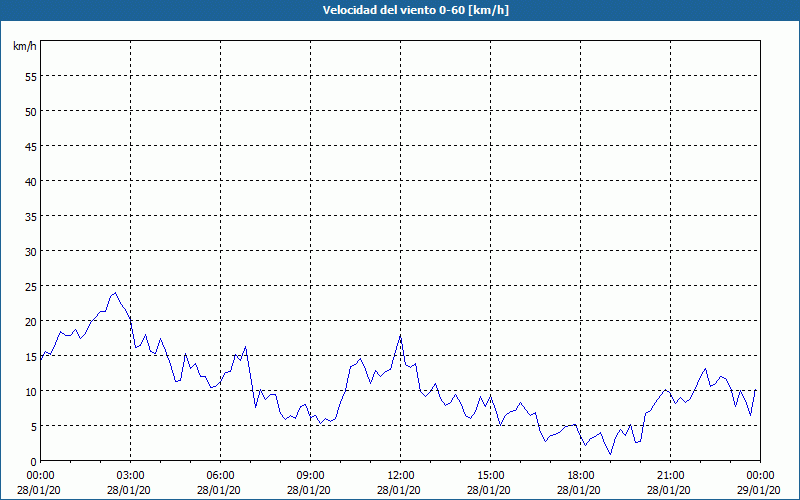
Task: Click the 12:00 time label on x-axis
Action: [401, 476]
